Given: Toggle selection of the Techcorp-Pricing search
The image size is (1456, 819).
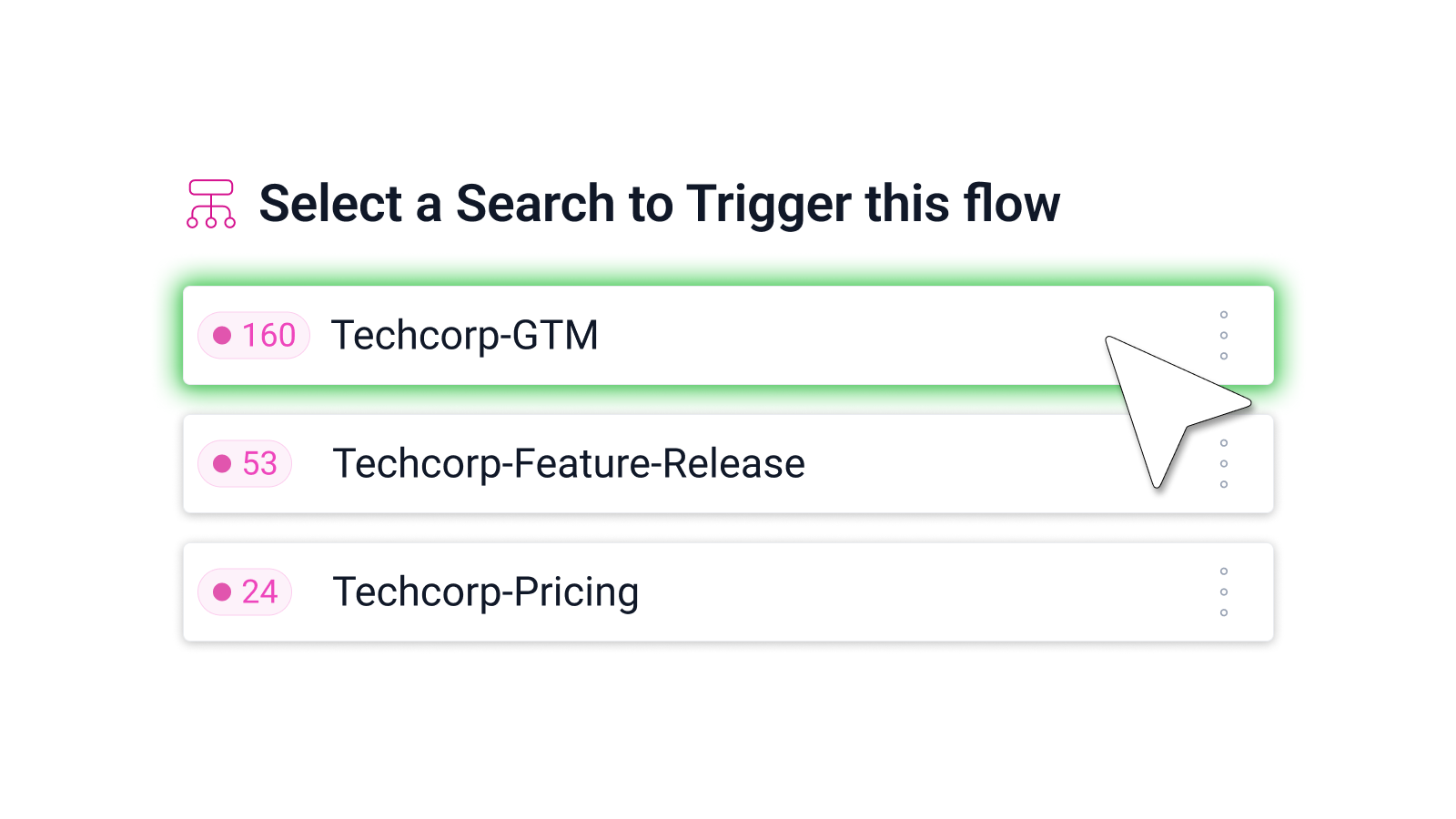Looking at the screenshot, I should tap(637, 591).
